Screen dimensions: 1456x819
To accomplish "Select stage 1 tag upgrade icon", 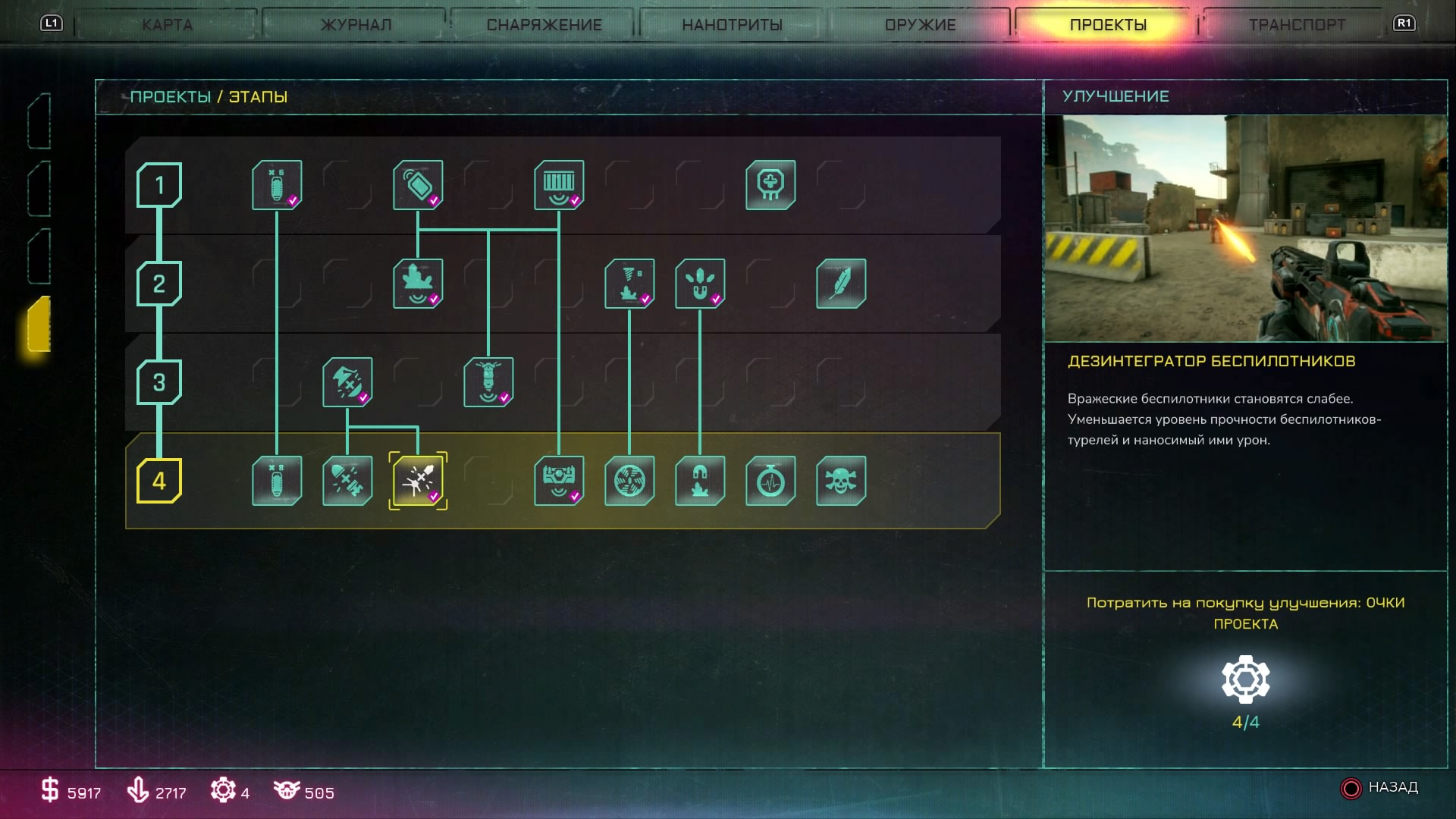I will [418, 184].
